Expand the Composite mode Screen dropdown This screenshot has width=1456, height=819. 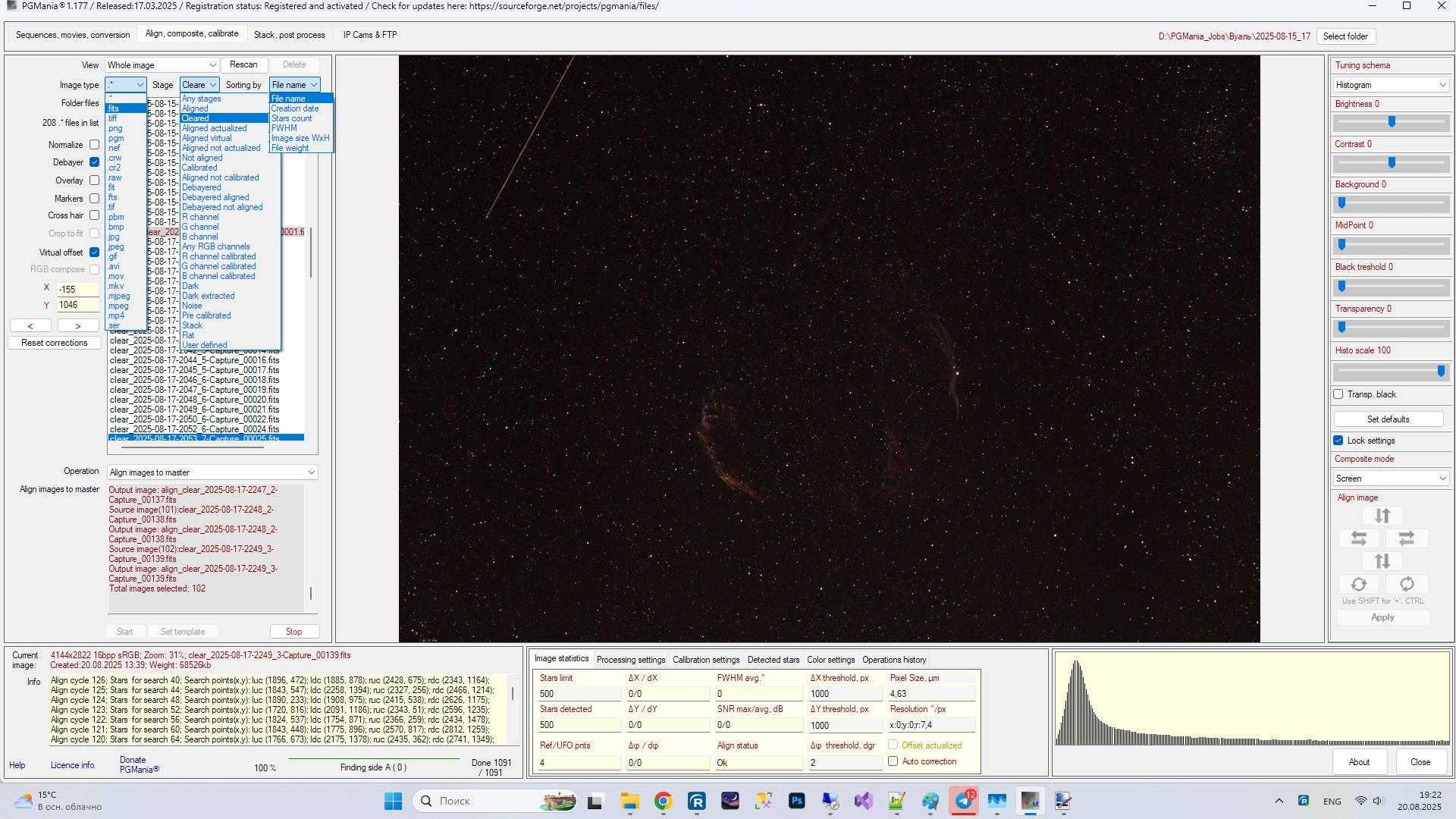click(1391, 479)
